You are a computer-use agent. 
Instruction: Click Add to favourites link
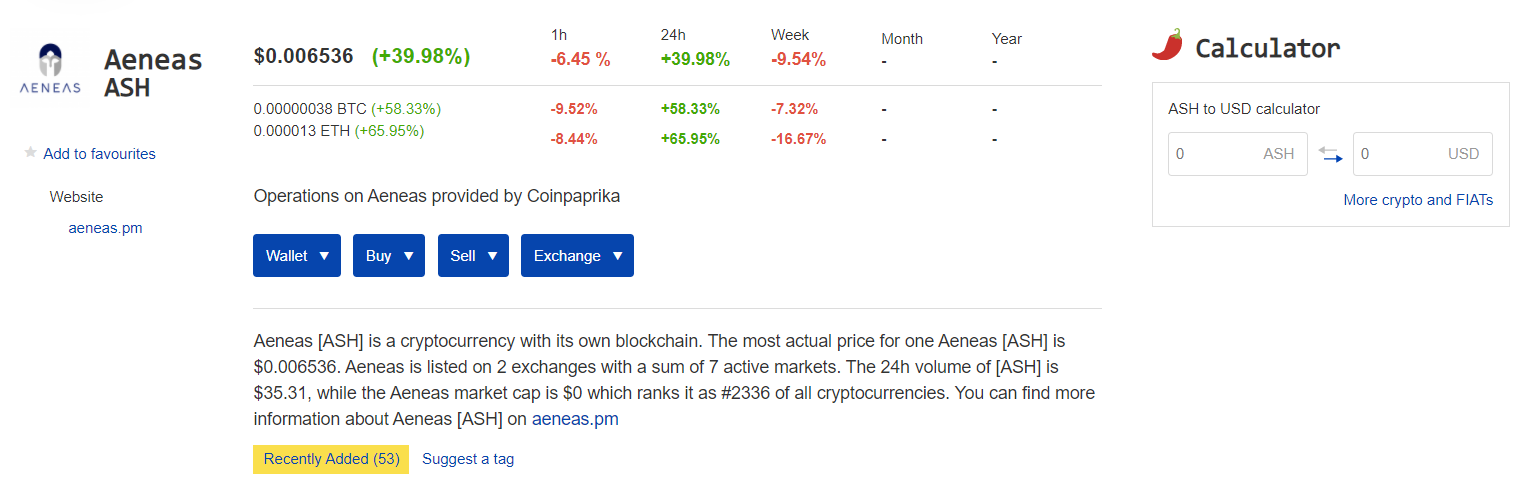(99, 154)
